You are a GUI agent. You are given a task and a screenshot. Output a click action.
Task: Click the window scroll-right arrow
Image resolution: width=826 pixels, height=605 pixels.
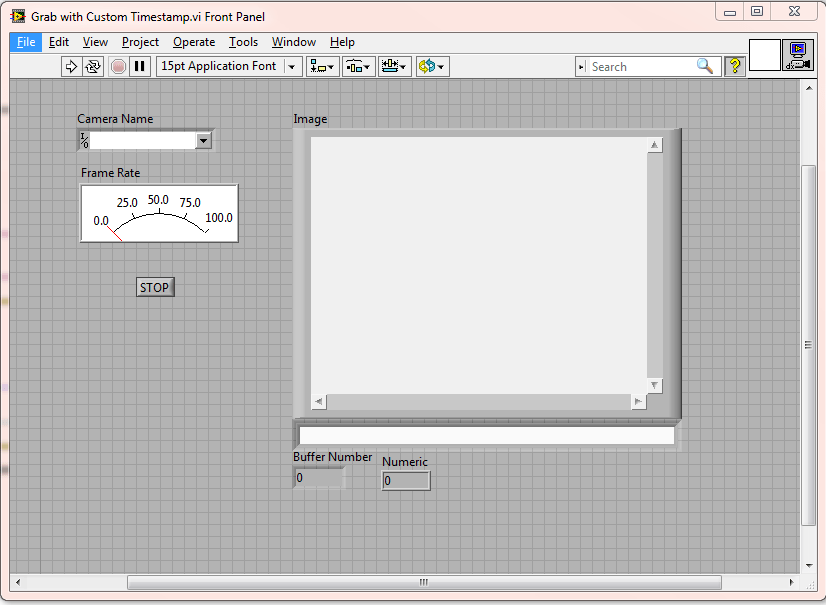791,582
